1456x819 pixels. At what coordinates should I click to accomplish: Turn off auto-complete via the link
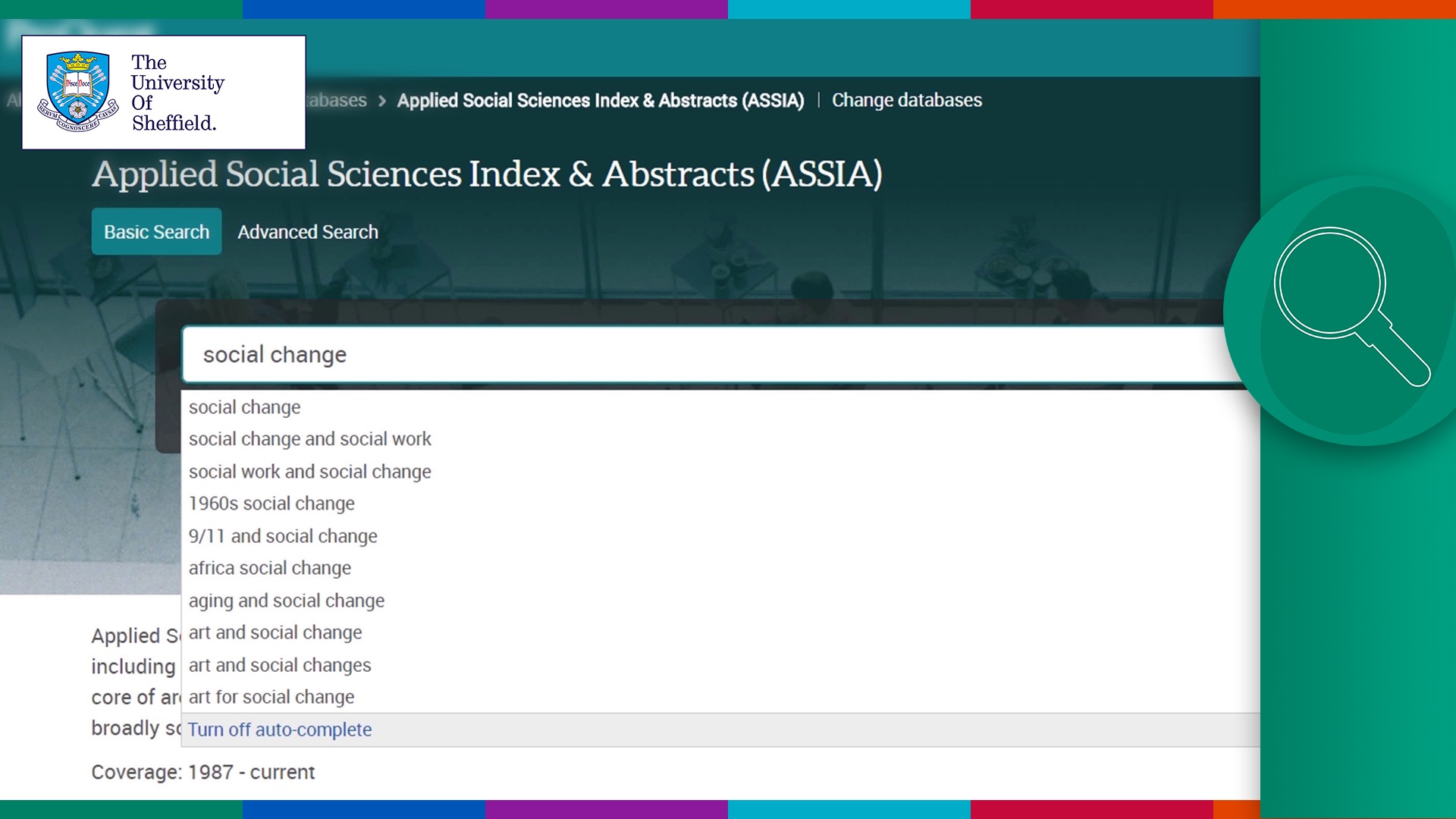(280, 730)
